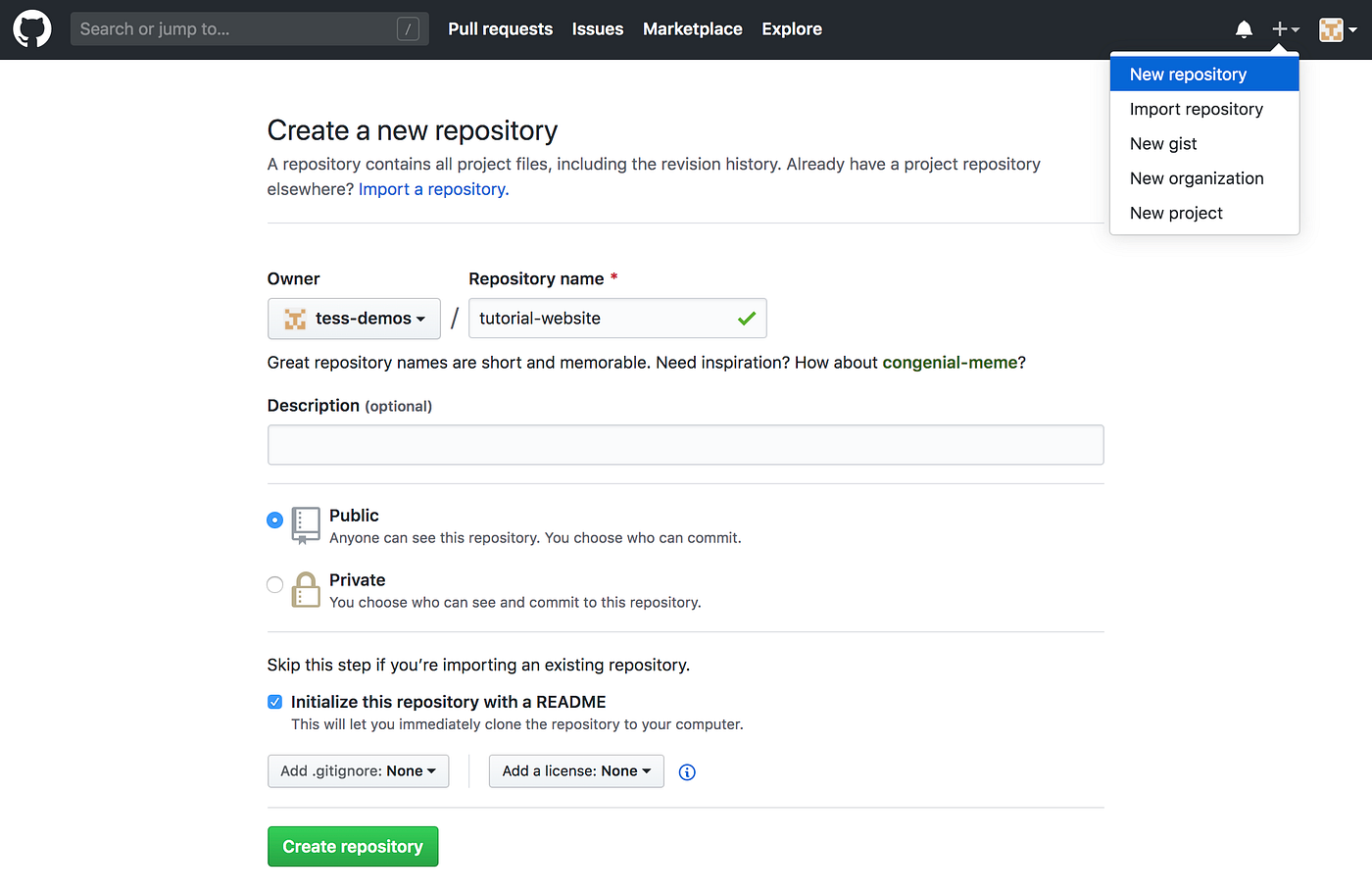This screenshot has width=1372, height=892.
Task: Choose New gist from menu
Action: click(x=1204, y=144)
